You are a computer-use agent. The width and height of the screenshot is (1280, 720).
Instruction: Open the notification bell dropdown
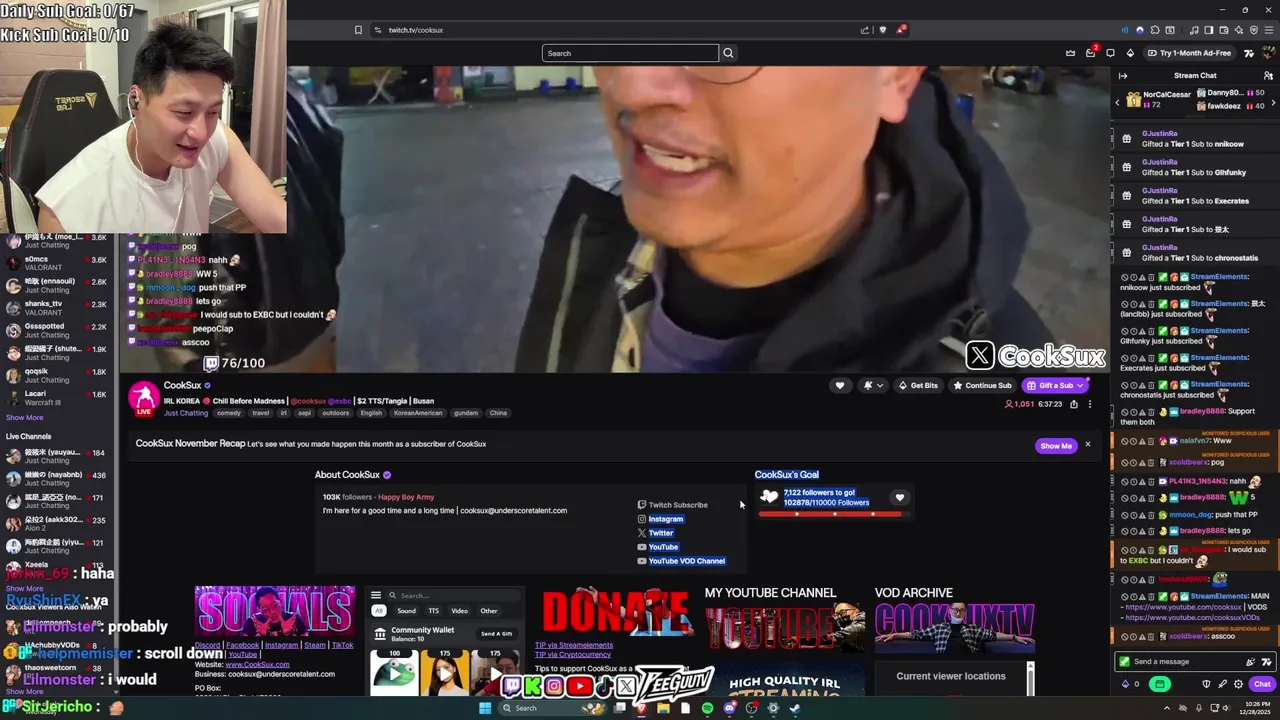coord(873,385)
